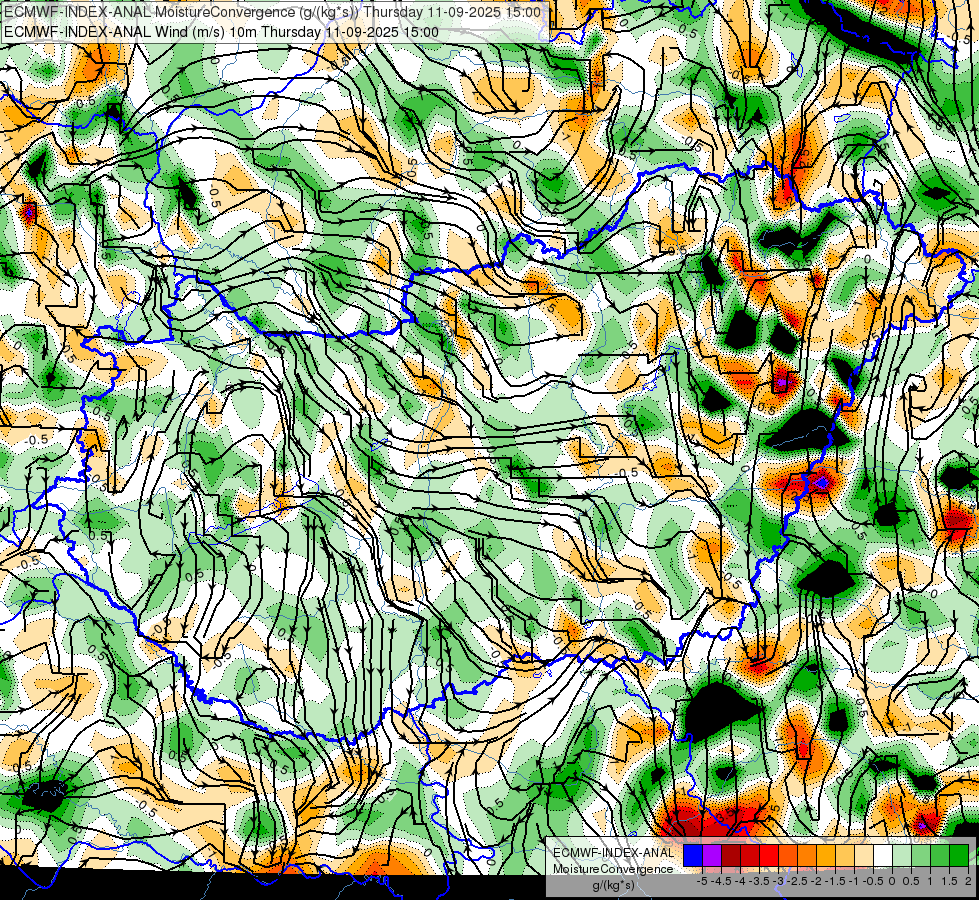Click the Wind (m/s) 10m title line

[x=220, y=32]
